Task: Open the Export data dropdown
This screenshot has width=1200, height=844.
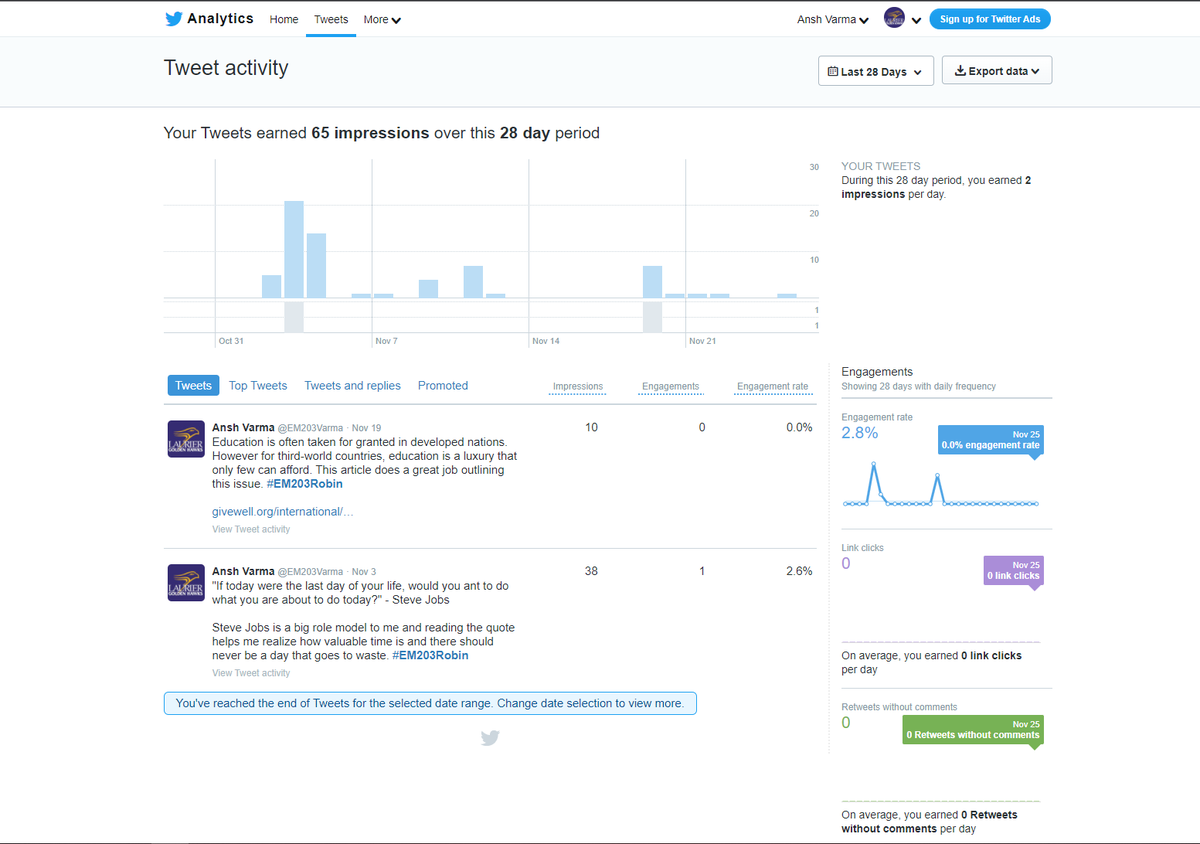Action: [997, 71]
